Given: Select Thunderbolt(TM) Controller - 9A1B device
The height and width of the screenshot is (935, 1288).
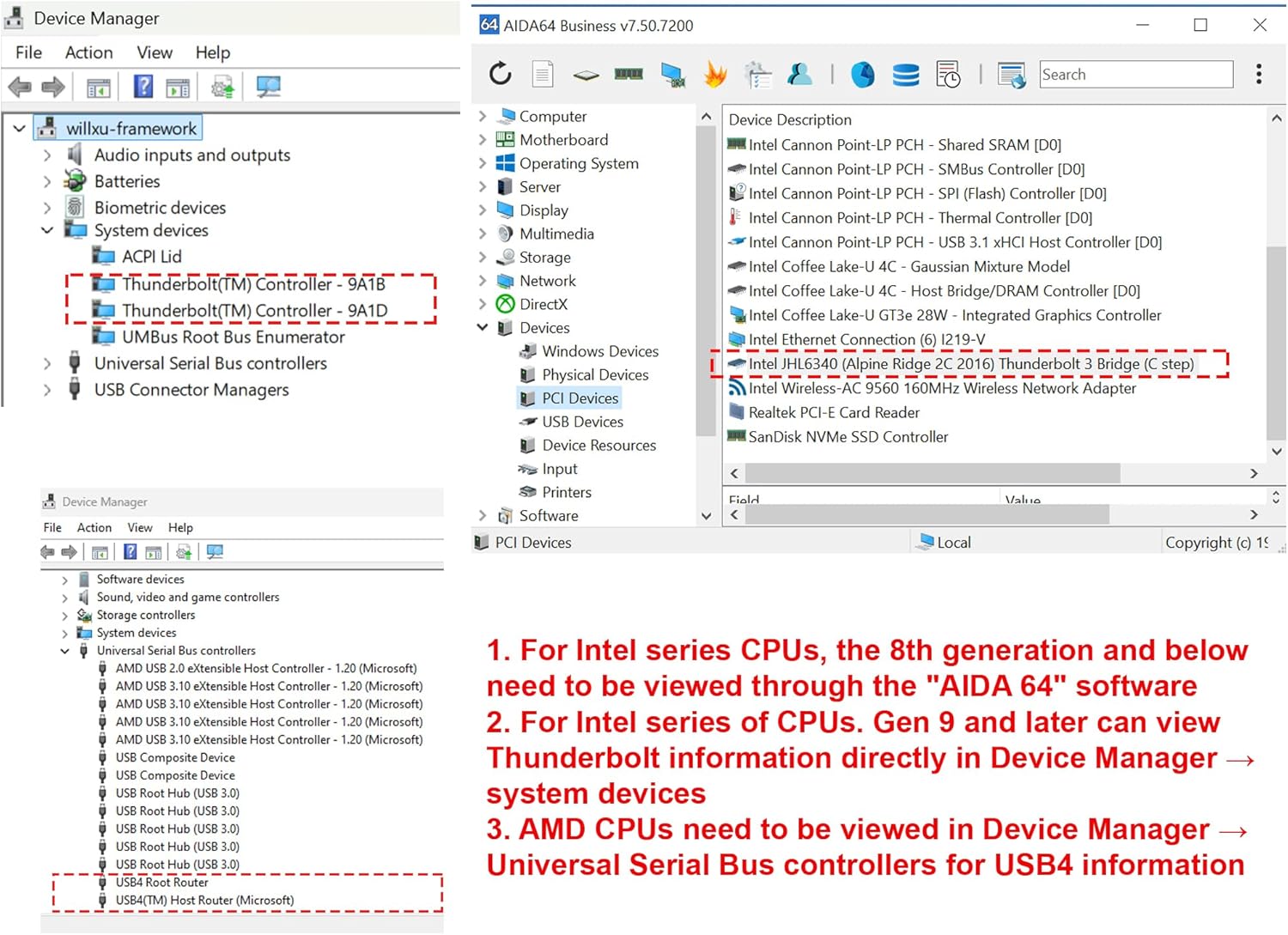Looking at the screenshot, I should 253,284.
